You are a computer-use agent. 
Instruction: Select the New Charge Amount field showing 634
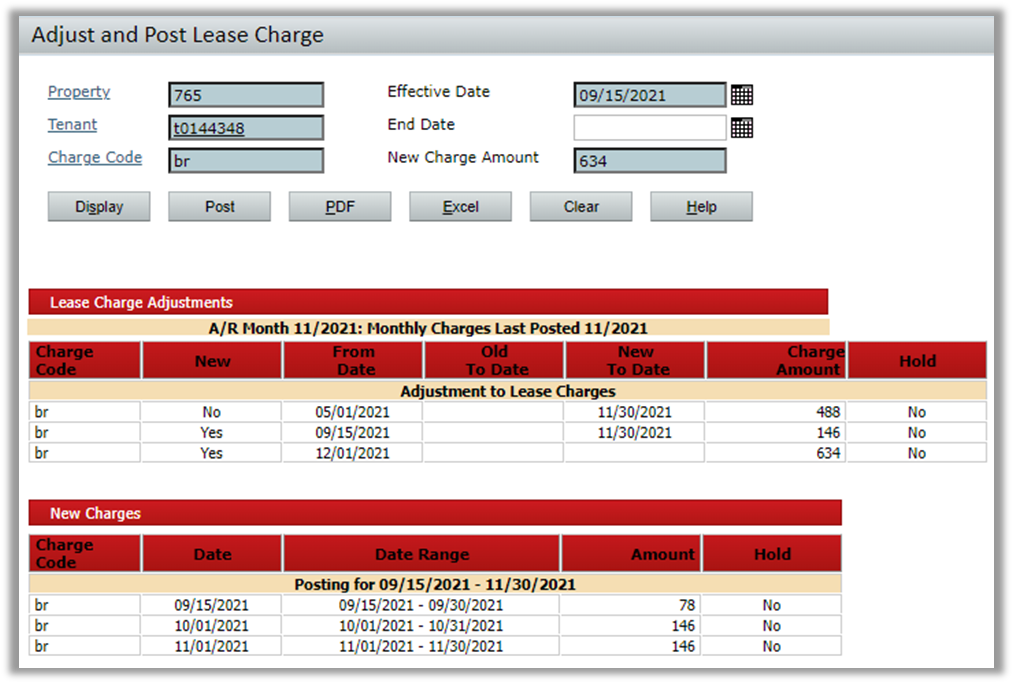pyautogui.click(x=647, y=160)
